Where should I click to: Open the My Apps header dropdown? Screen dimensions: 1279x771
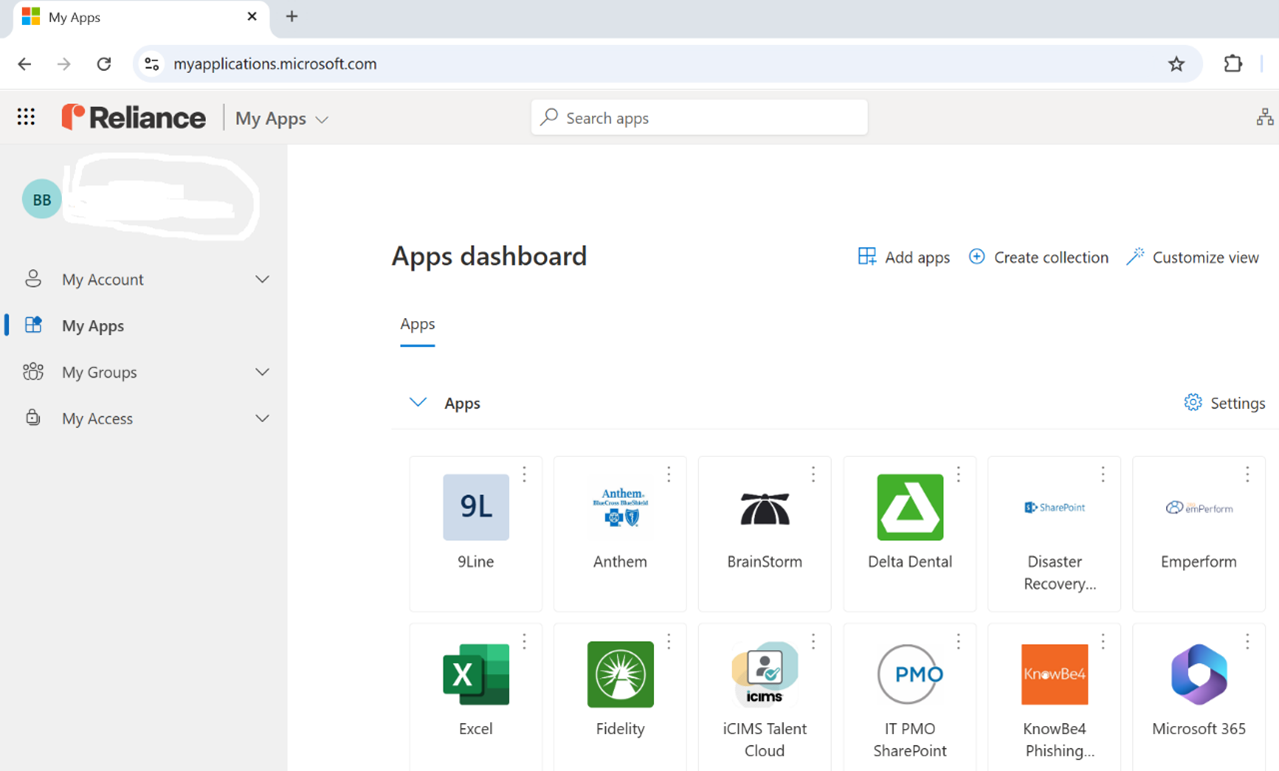tap(282, 118)
